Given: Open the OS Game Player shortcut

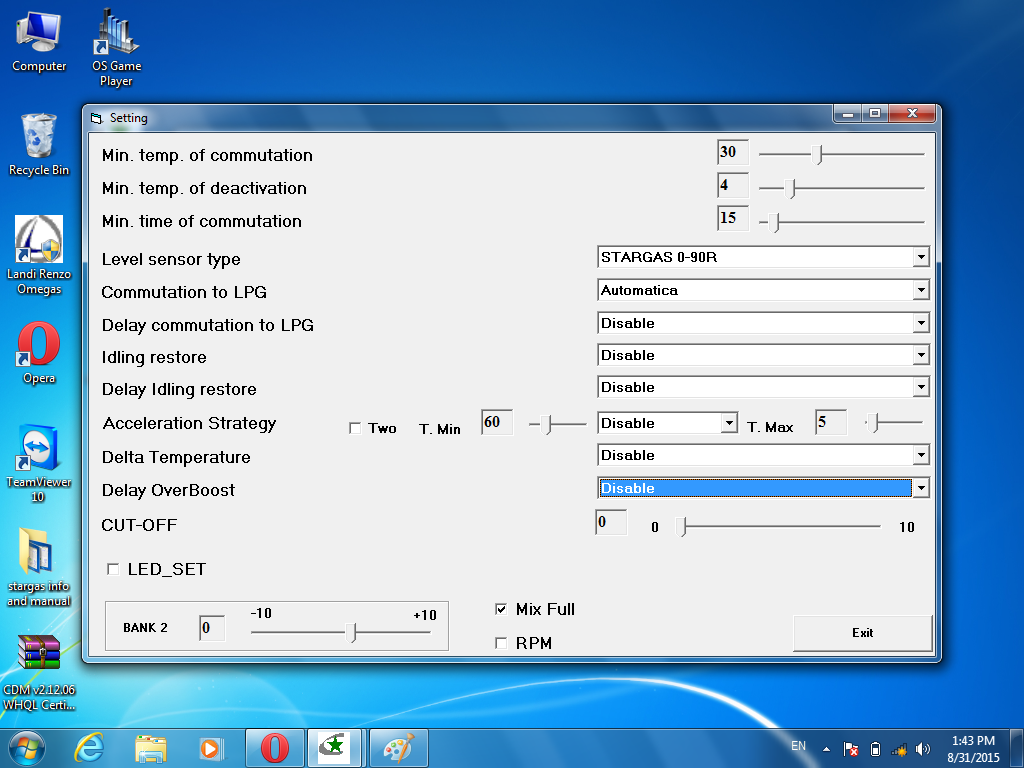Looking at the screenshot, I should 117,34.
